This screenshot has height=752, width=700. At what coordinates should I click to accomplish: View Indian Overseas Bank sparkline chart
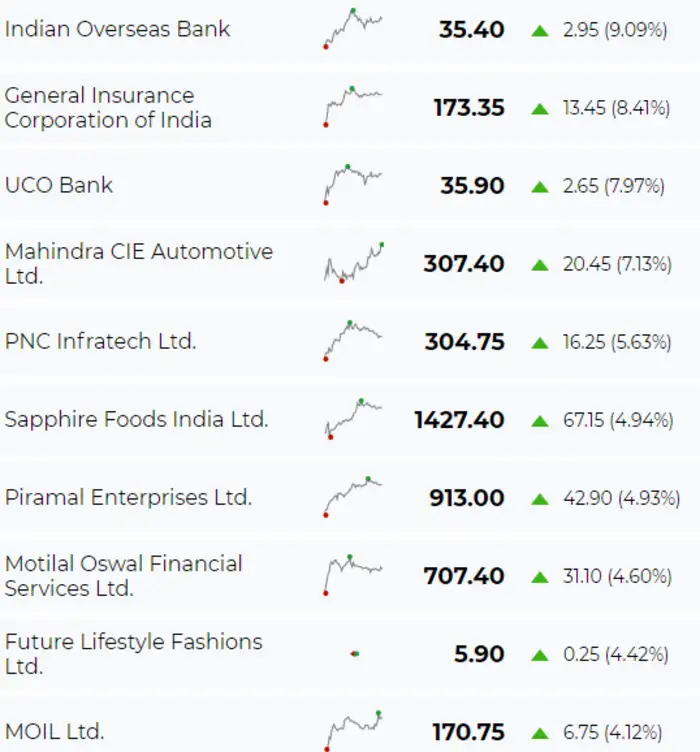point(353,28)
